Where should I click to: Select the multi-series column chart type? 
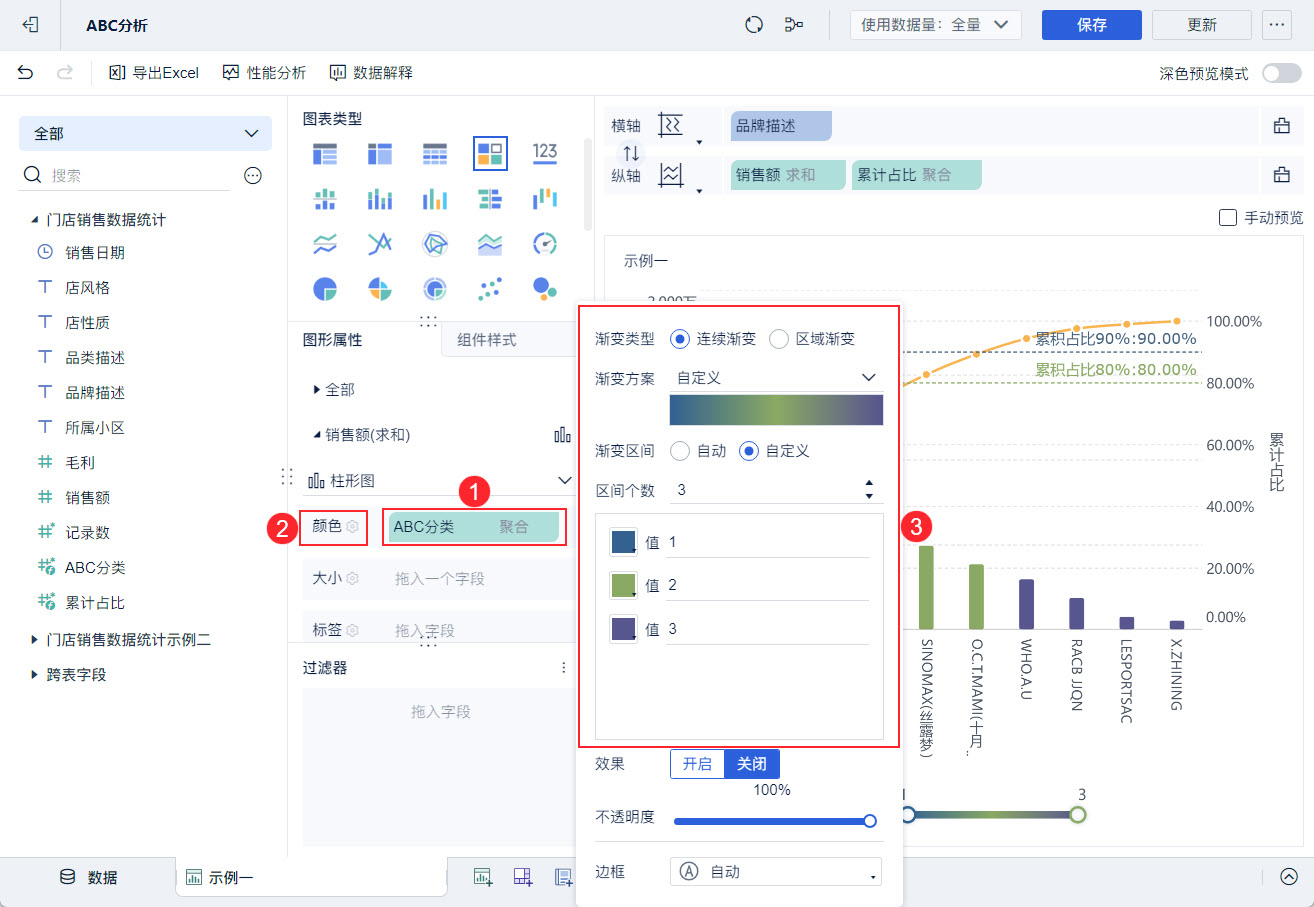(x=325, y=198)
